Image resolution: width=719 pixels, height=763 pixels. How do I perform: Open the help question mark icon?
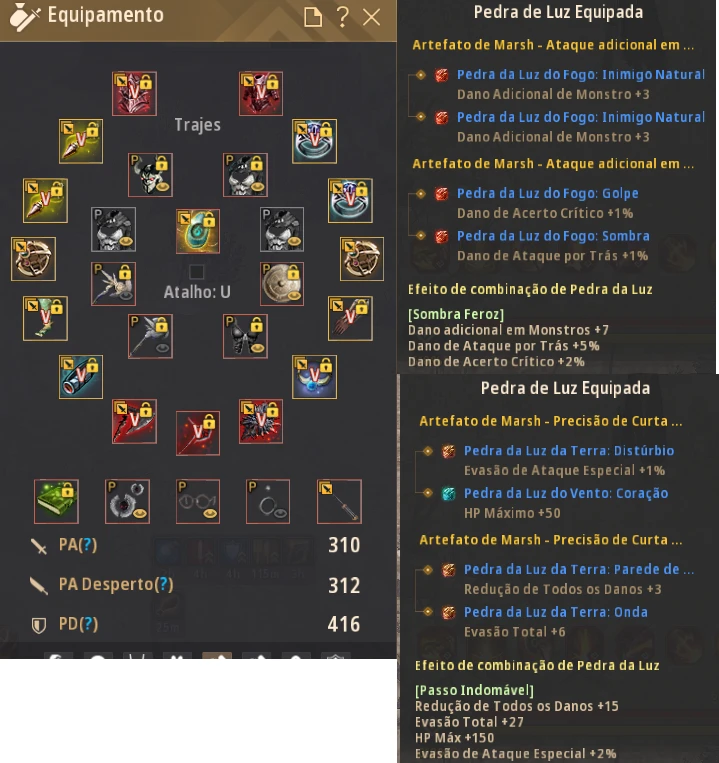coord(342,18)
